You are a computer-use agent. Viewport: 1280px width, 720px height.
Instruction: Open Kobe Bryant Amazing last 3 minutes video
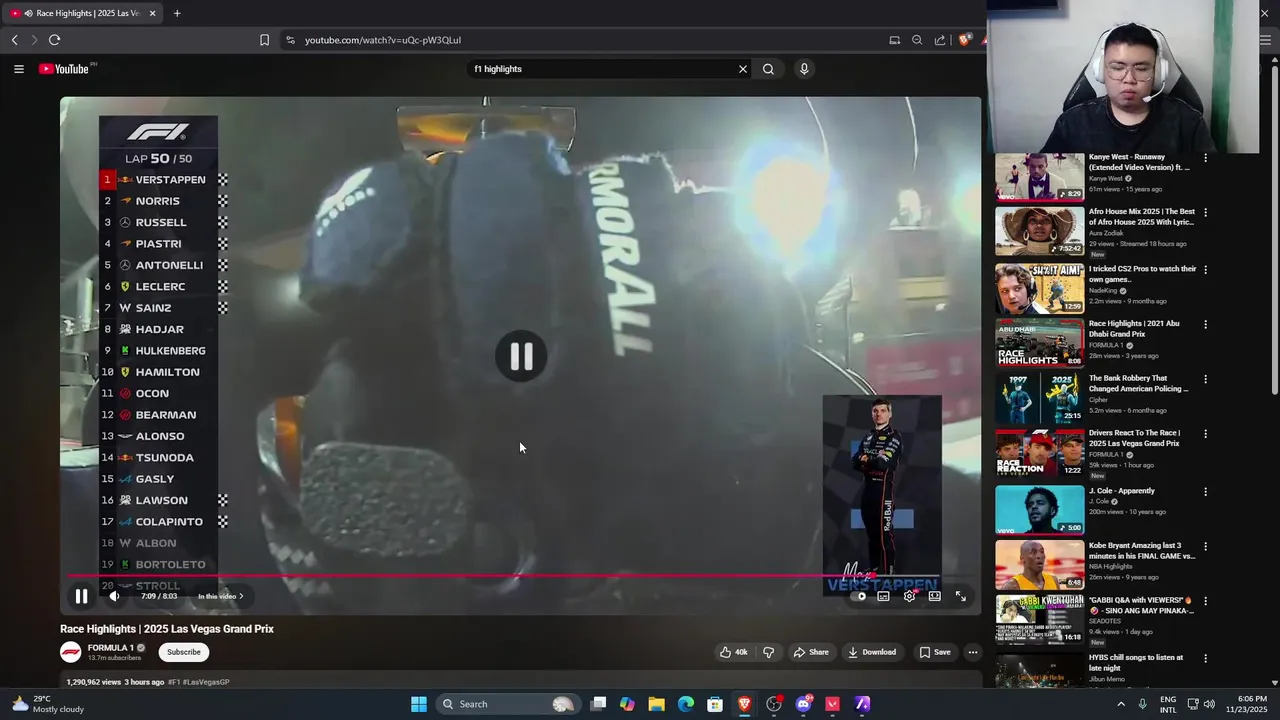(1039, 564)
